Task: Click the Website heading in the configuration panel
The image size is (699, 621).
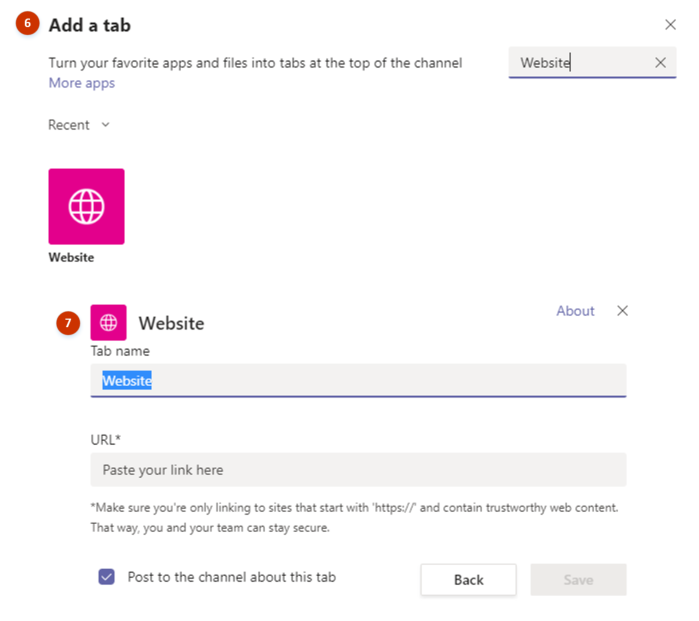Action: 171,323
